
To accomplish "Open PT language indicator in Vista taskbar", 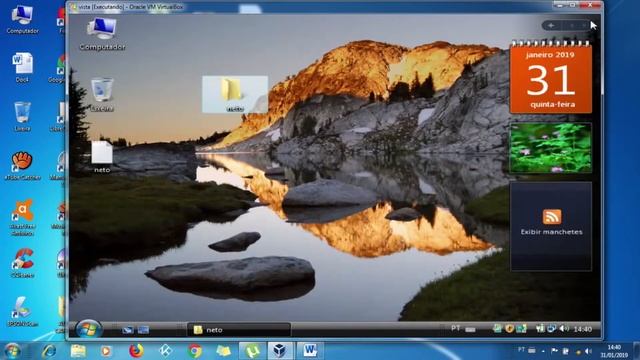I will [x=456, y=329].
